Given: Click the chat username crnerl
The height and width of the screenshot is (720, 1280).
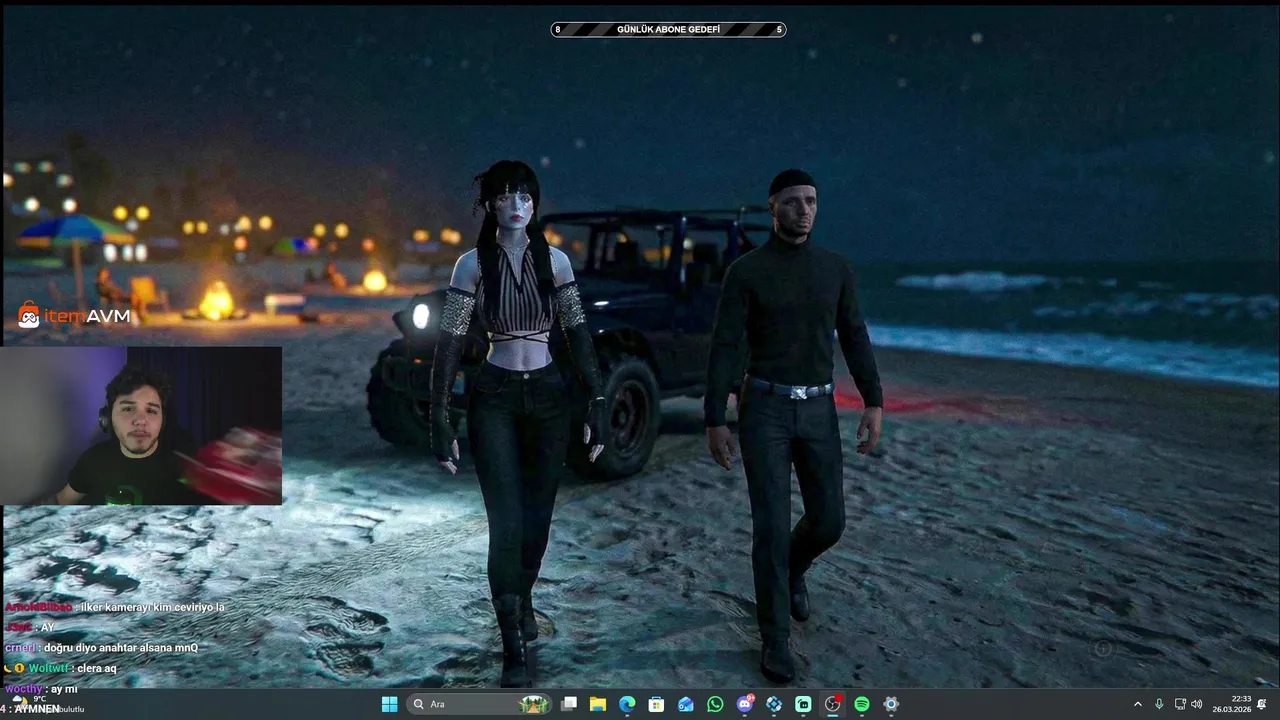Looking at the screenshot, I should (x=20, y=648).
